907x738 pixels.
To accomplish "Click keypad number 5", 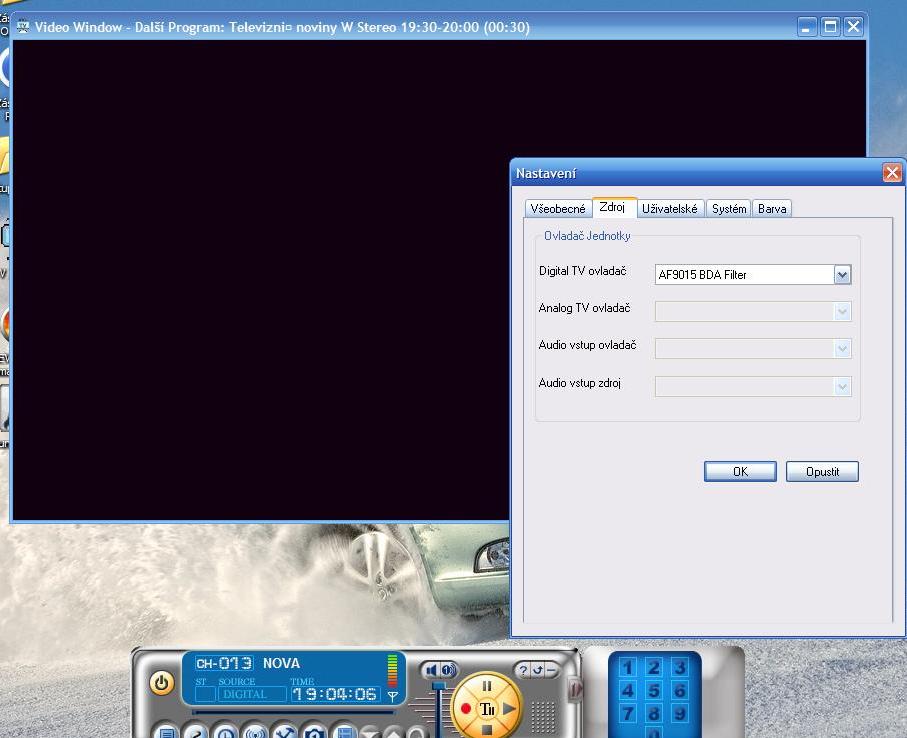I will point(654,691).
